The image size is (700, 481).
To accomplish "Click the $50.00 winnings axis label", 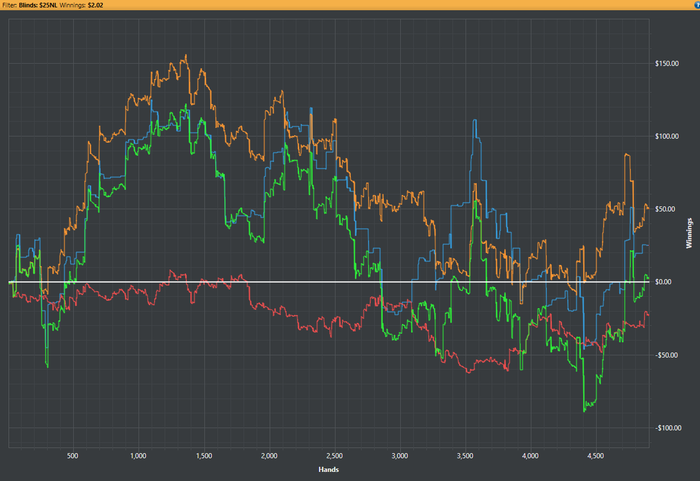I will click(x=665, y=209).
